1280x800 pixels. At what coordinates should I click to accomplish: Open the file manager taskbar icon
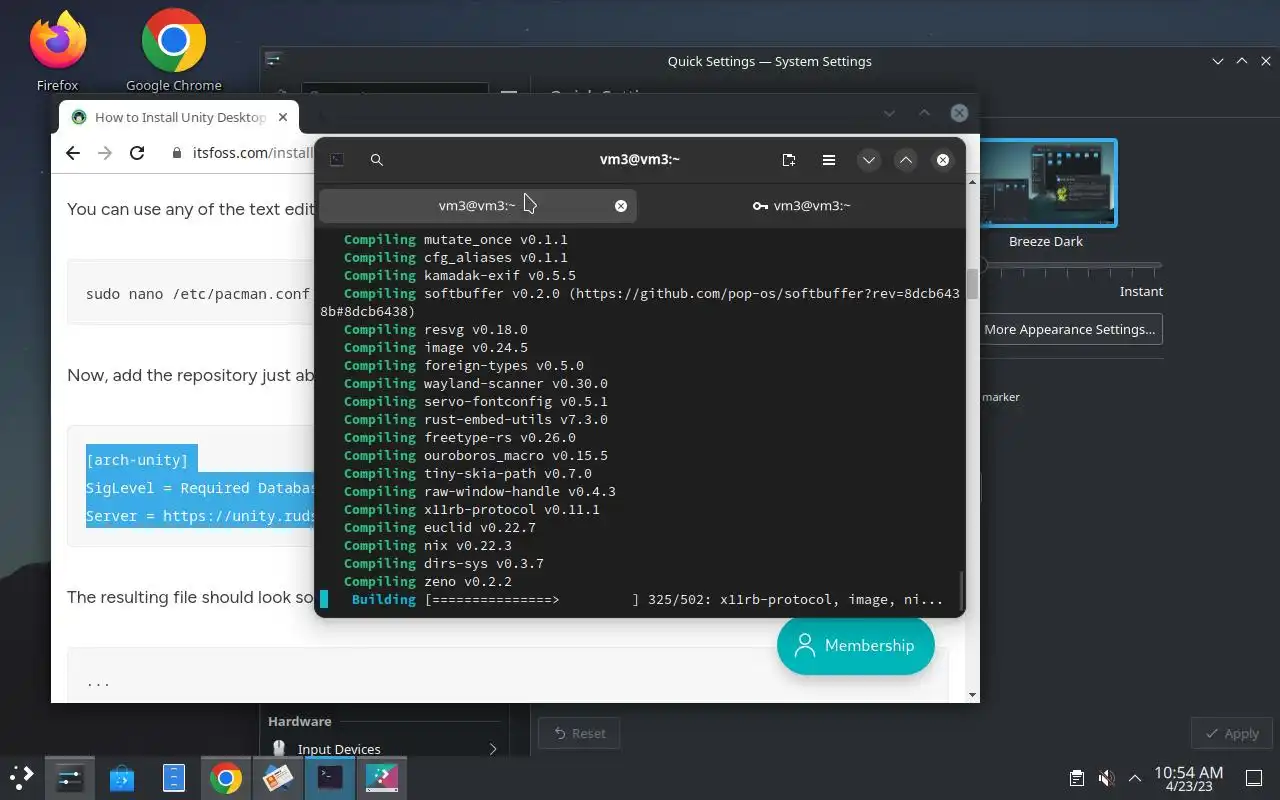pos(174,777)
